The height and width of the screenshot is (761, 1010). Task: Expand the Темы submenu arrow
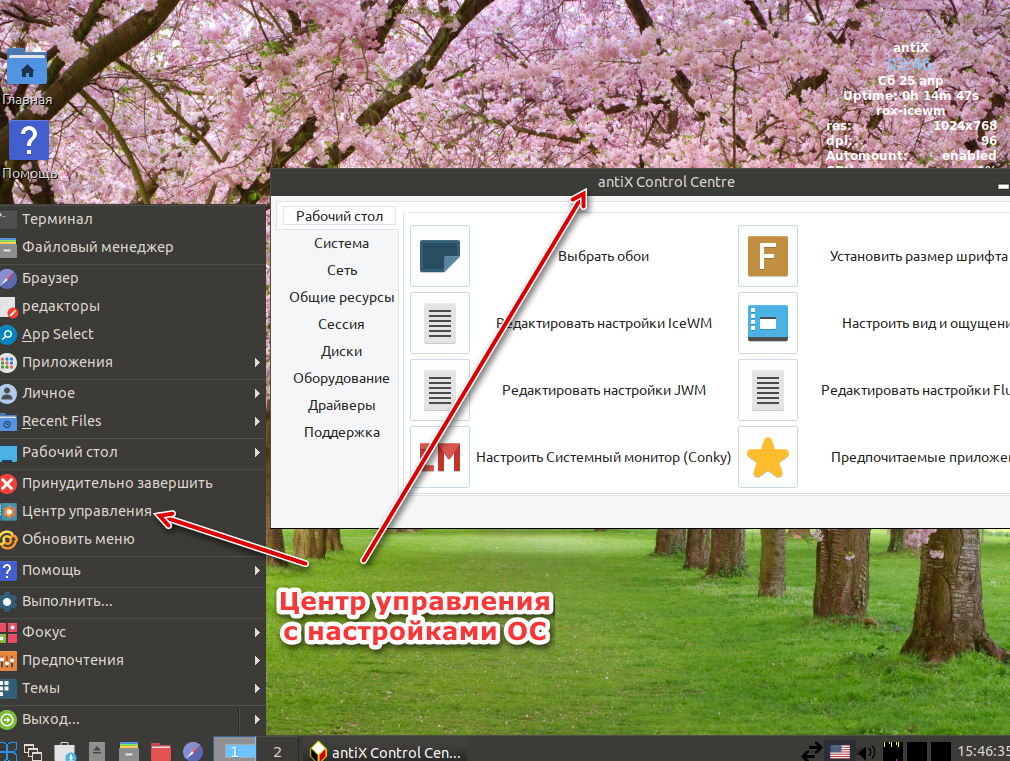(257, 688)
